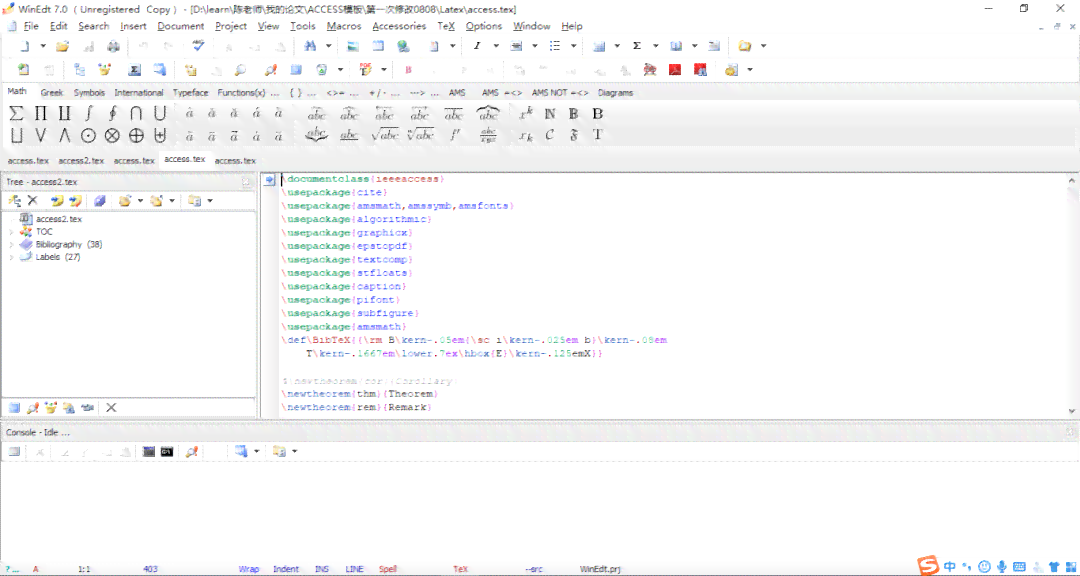This screenshot has width=1080, height=576.
Task: Open the dropdown beside the PDF TeXify icon
Action: (384, 70)
